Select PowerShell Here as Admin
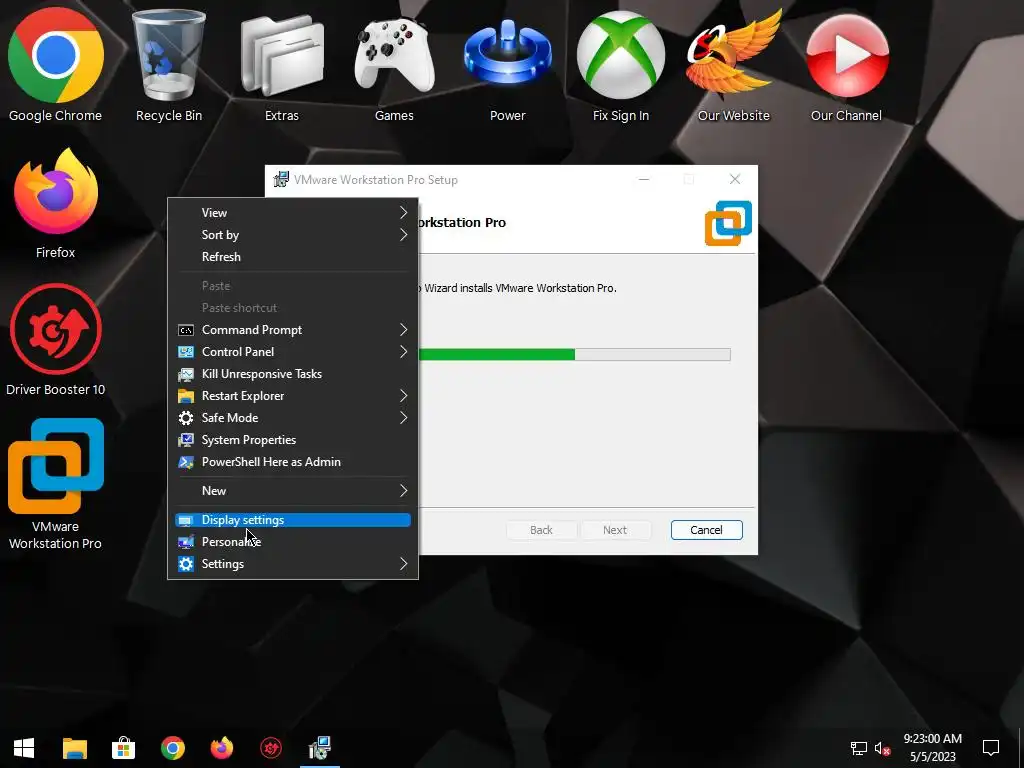The height and width of the screenshot is (768, 1024). point(293,462)
